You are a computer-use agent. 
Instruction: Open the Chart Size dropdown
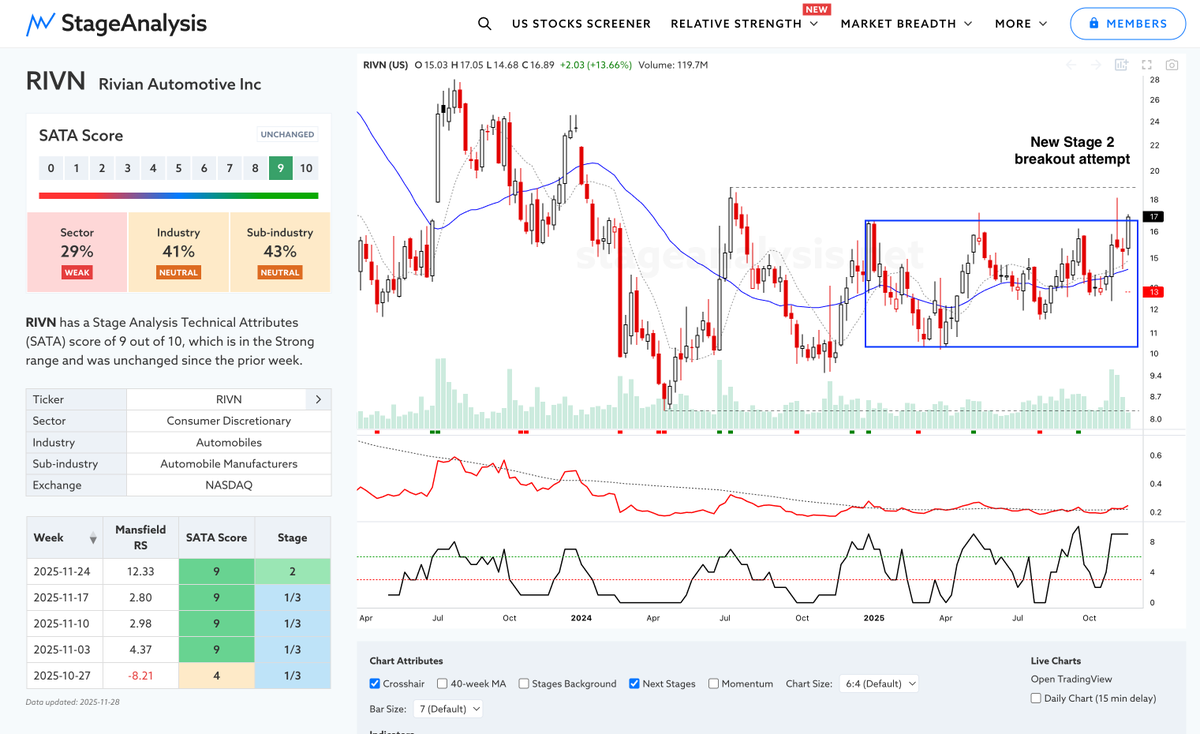coord(880,684)
